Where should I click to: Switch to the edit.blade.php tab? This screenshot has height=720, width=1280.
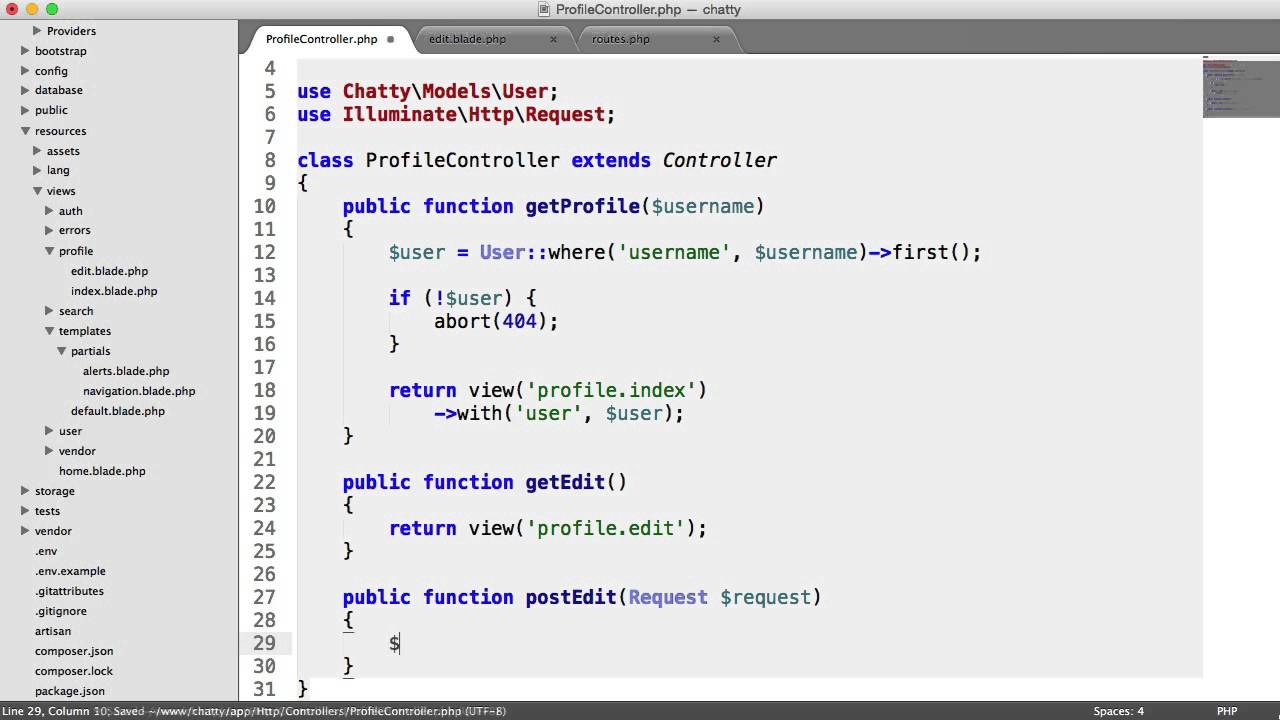[467, 39]
